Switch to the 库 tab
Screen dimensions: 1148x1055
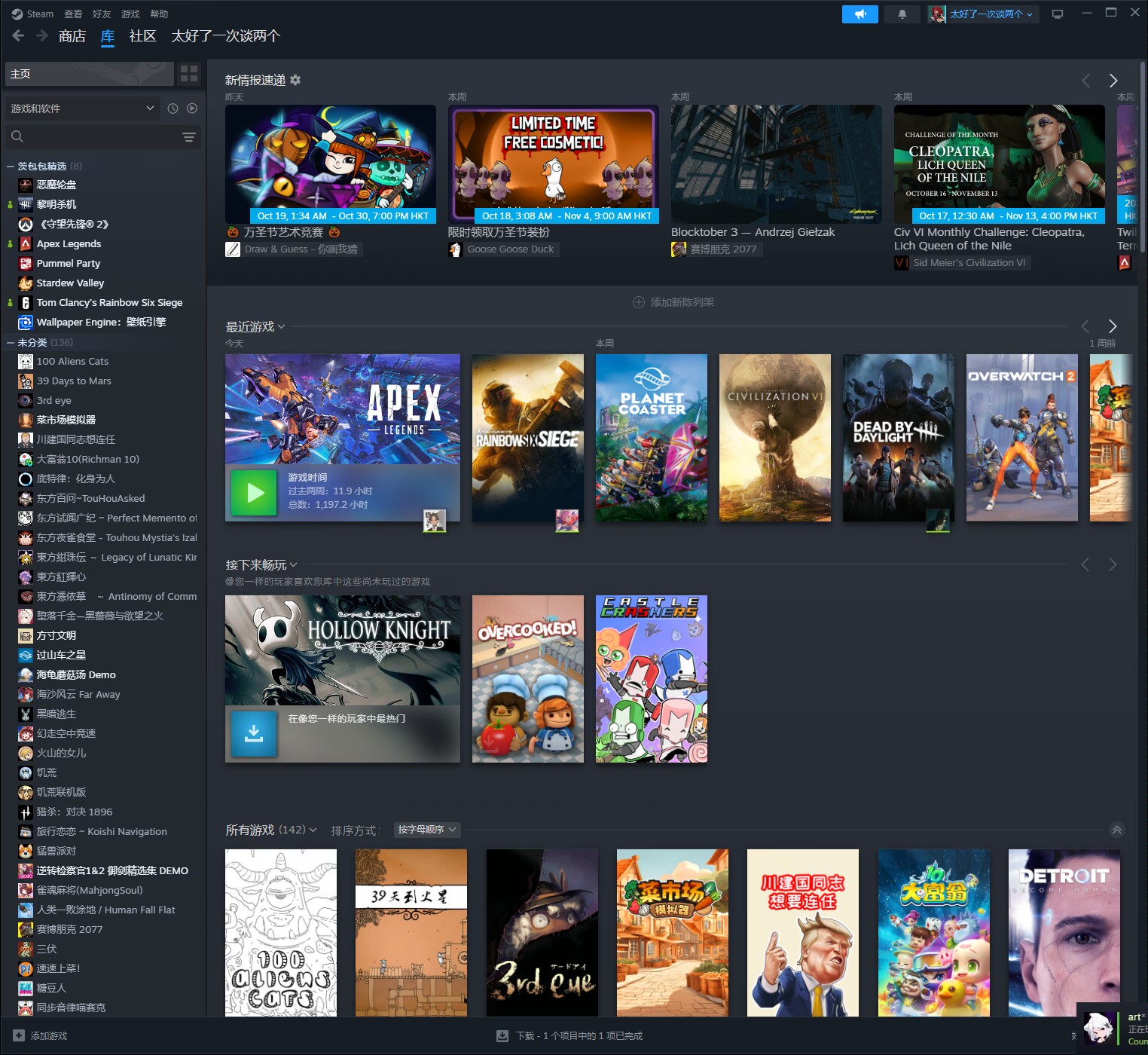click(108, 36)
